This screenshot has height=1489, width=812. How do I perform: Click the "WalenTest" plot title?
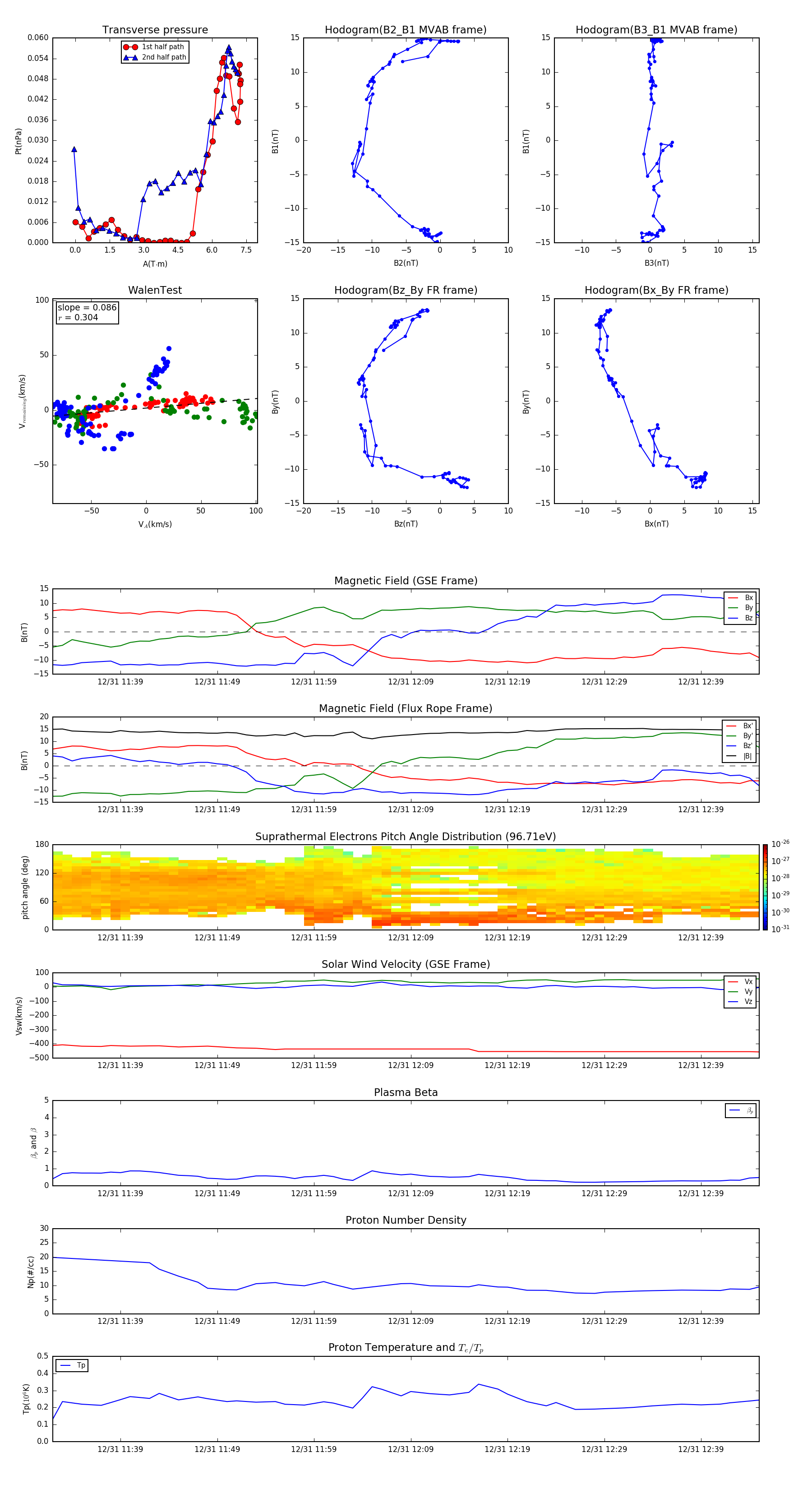(155, 290)
